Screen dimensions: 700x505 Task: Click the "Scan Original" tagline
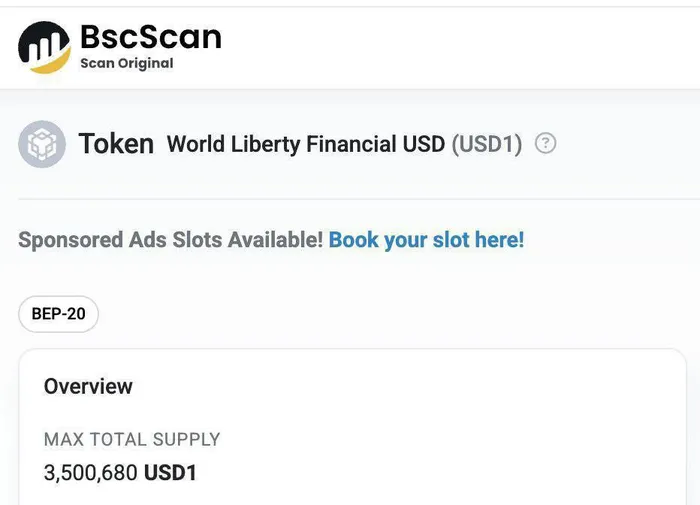pos(127,63)
